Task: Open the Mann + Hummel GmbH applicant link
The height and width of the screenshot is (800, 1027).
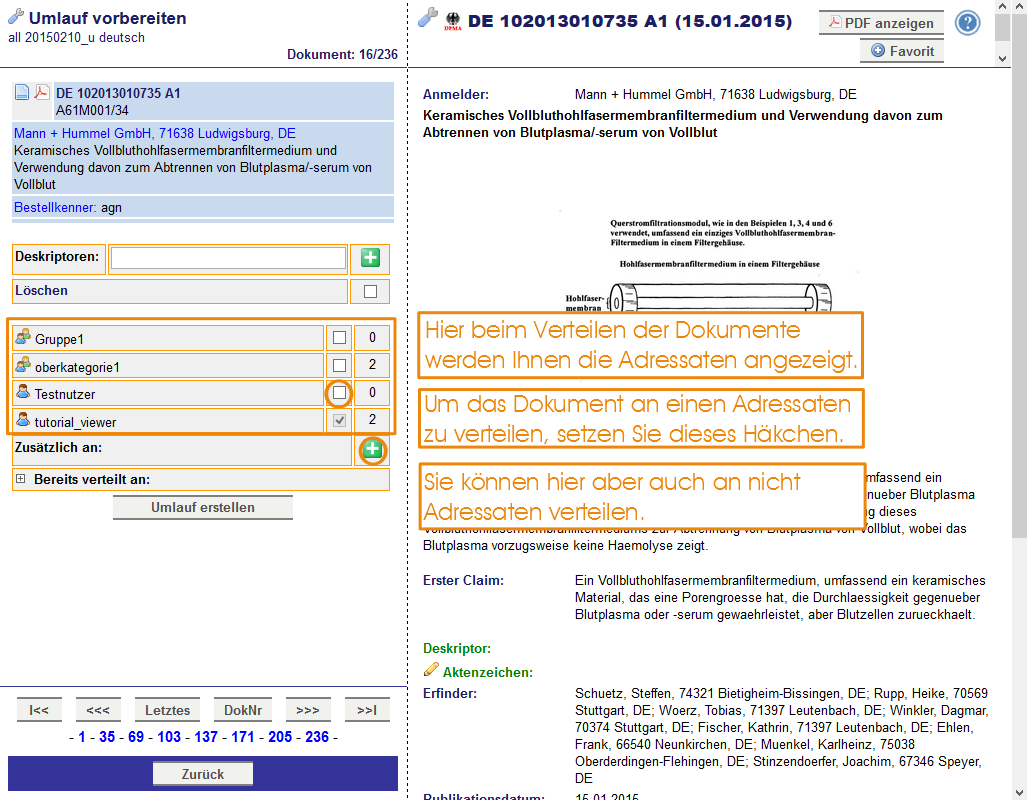Action: (155, 134)
